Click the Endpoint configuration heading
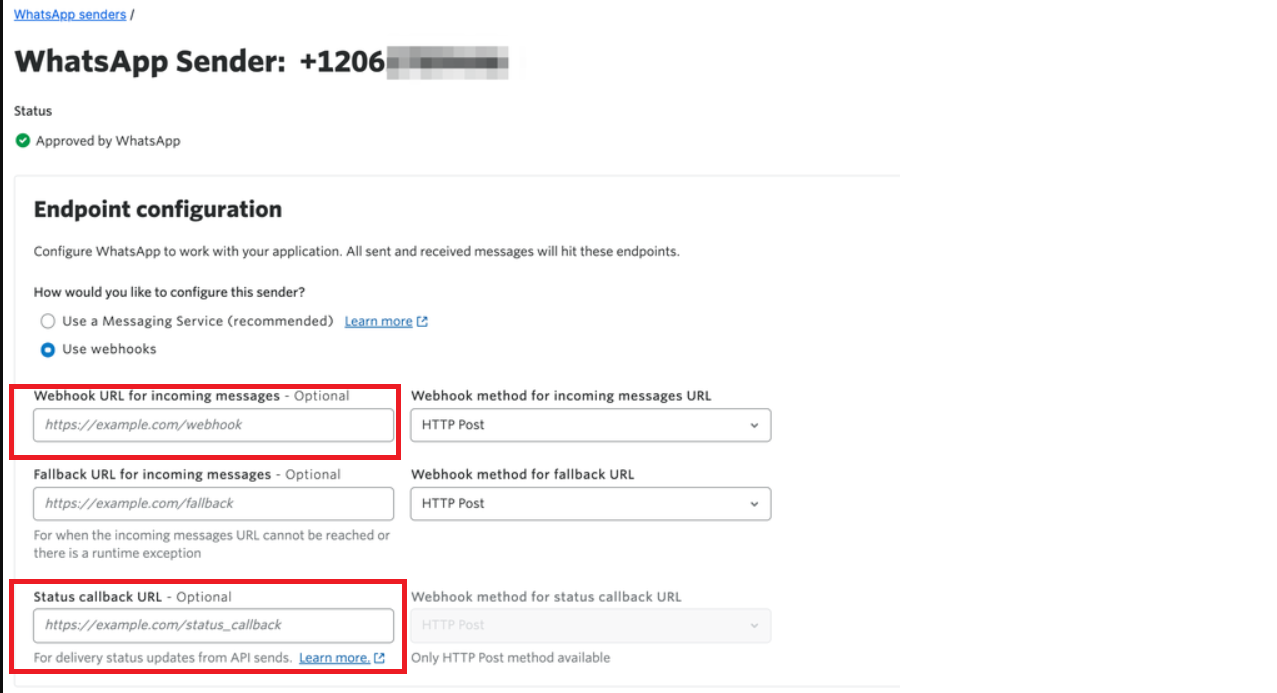Image resolution: width=1277 pixels, height=693 pixels. tap(158, 209)
